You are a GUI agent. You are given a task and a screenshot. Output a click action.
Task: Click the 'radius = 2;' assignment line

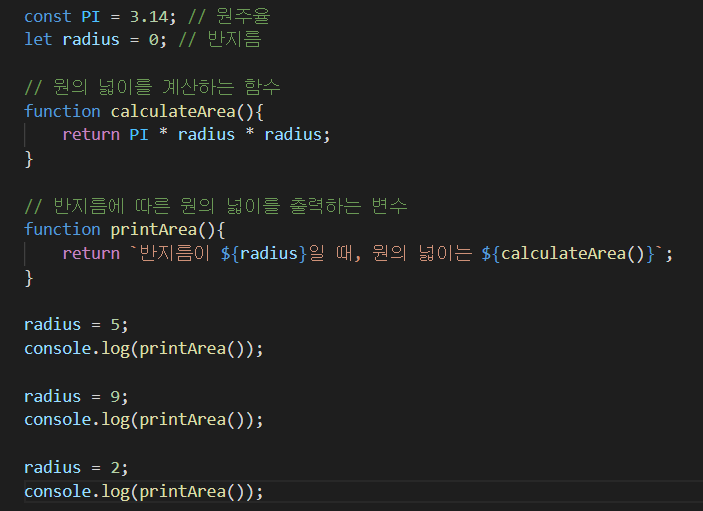coord(76,468)
